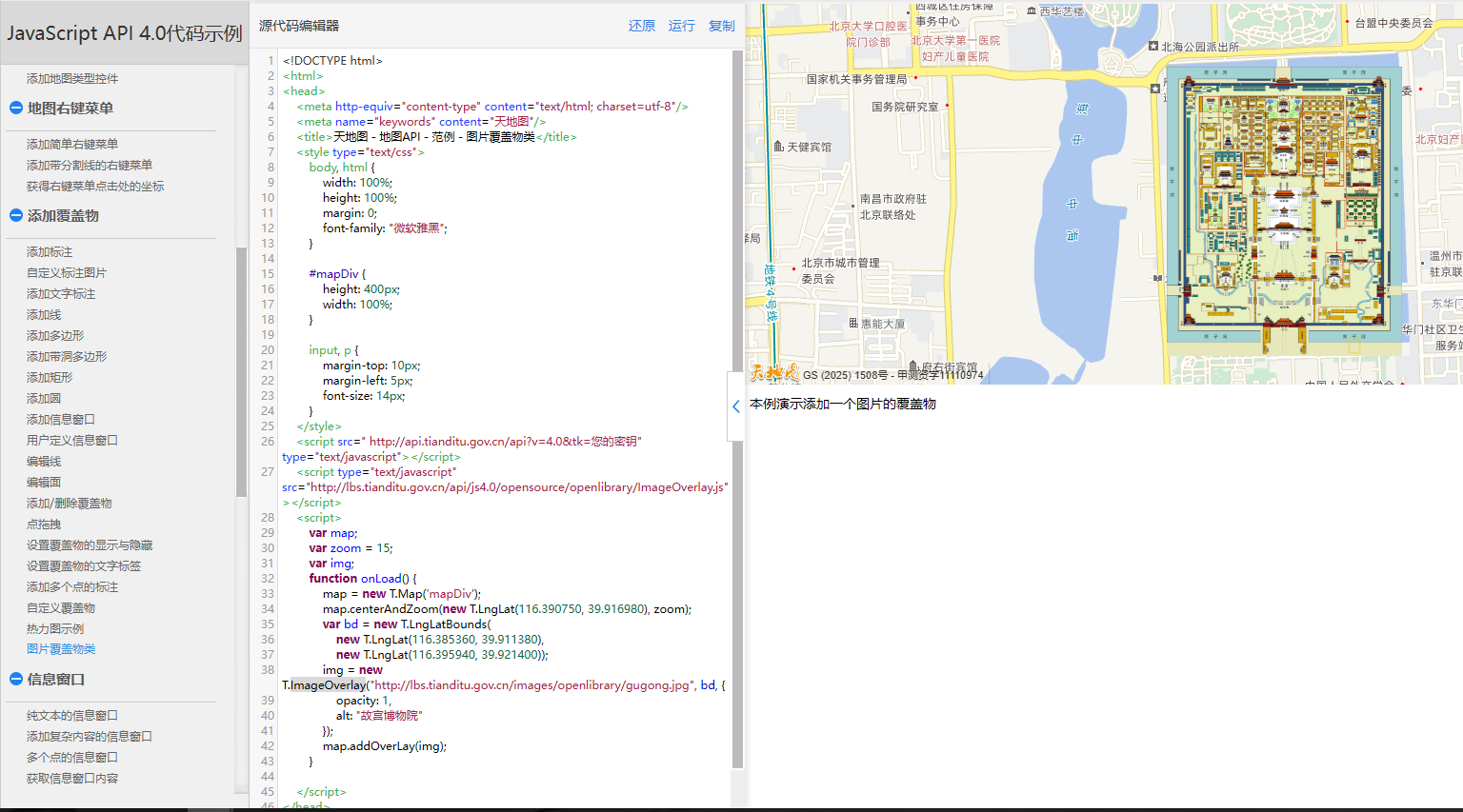Click the 'opacity: 1,' code line
Screen dimensions: 1463x812
point(364,701)
